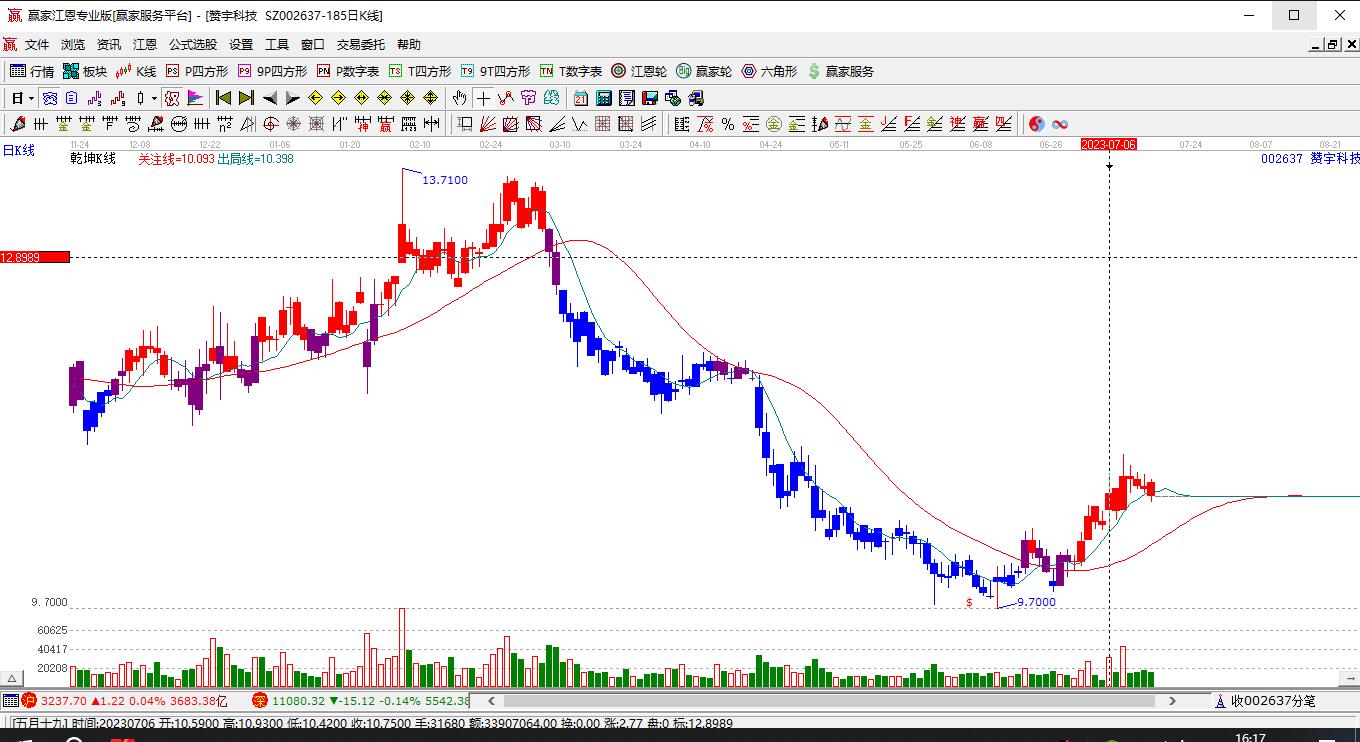Click the candlestick K-line style icon
This screenshot has height=742, width=1360.
tap(141, 98)
